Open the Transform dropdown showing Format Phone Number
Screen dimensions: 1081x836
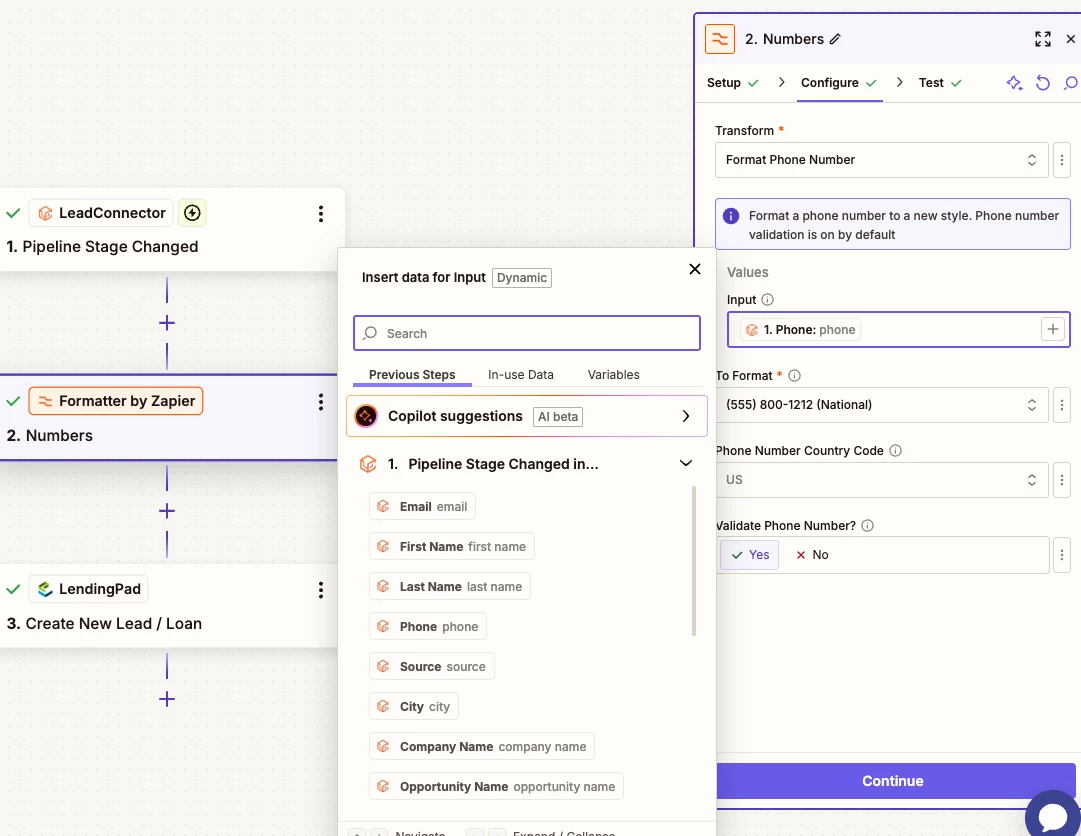pos(881,160)
